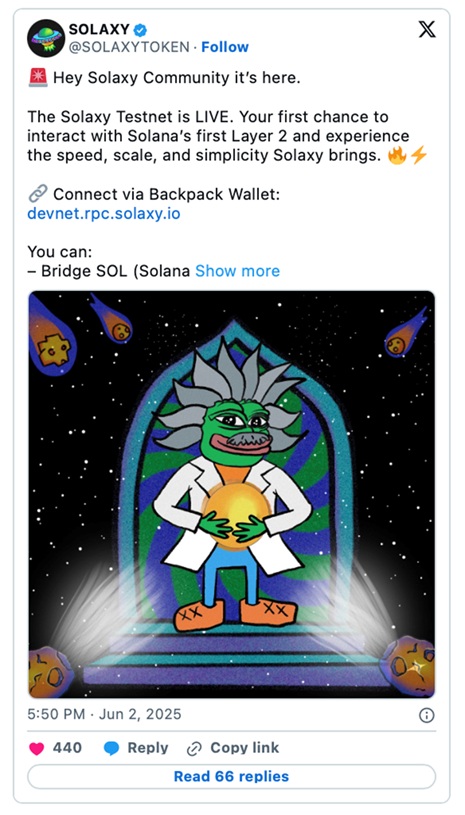
Task: Open the devnet.rpc.solaxy.io link
Action: 104,214
